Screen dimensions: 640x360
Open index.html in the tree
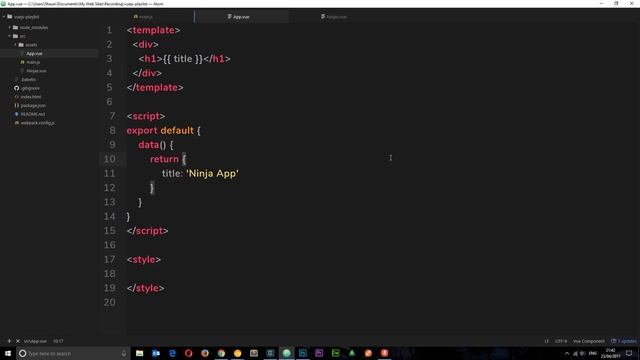pos(31,97)
